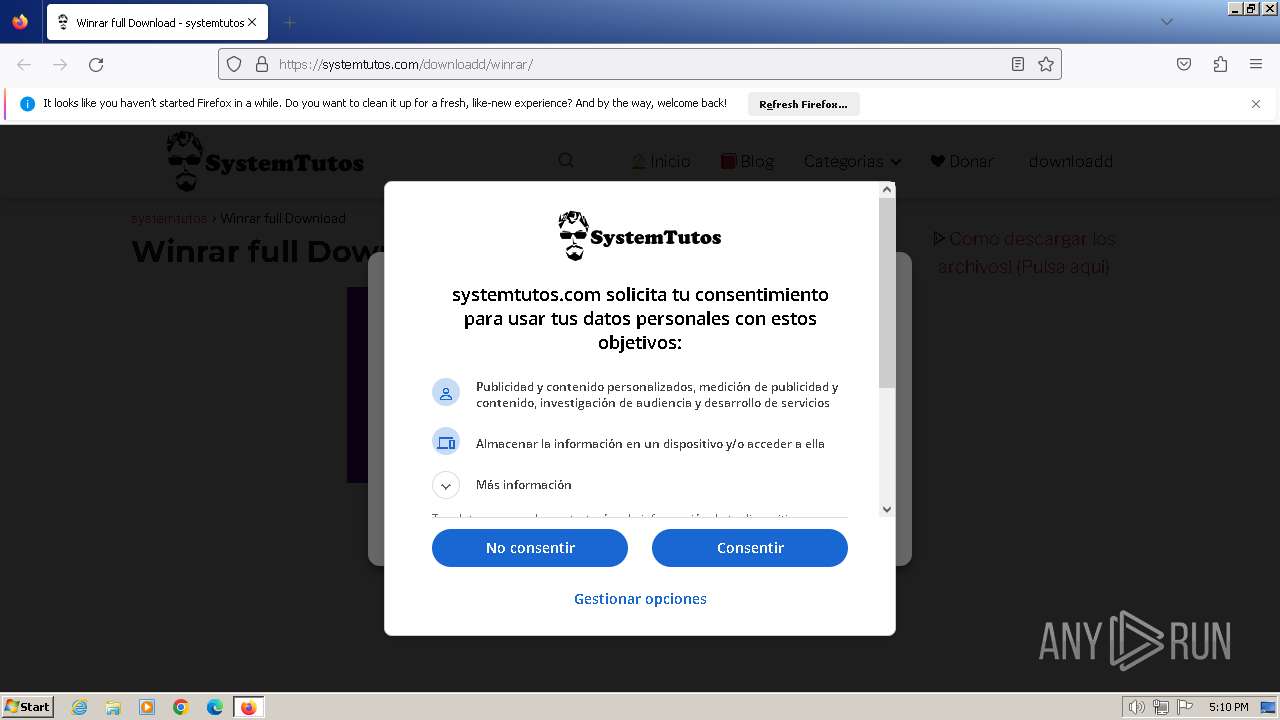Click the consent dialog scroll down arrow
Screen dimensions: 1280x720
(x=886, y=509)
